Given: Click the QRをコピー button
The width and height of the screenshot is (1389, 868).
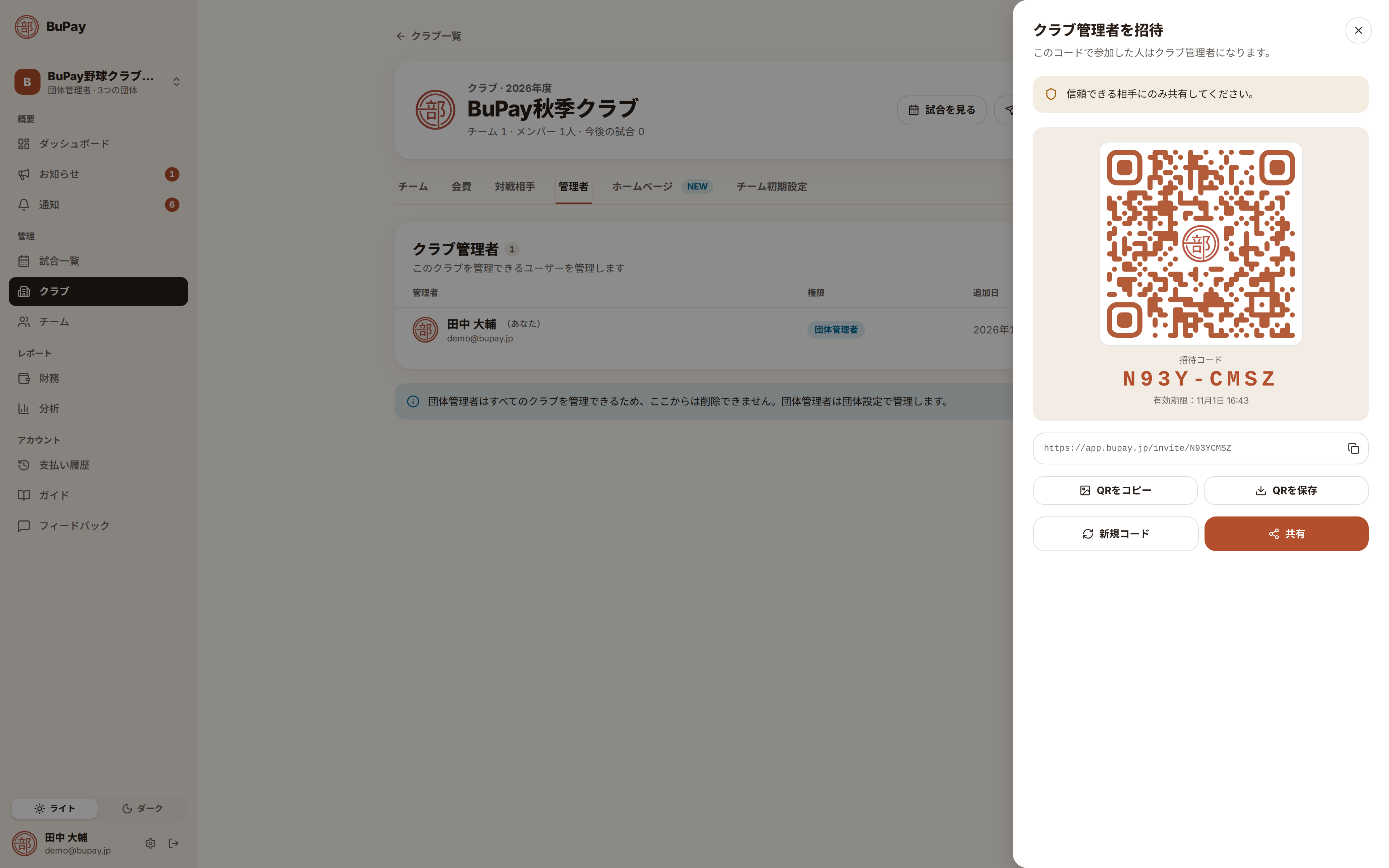Looking at the screenshot, I should [1115, 490].
